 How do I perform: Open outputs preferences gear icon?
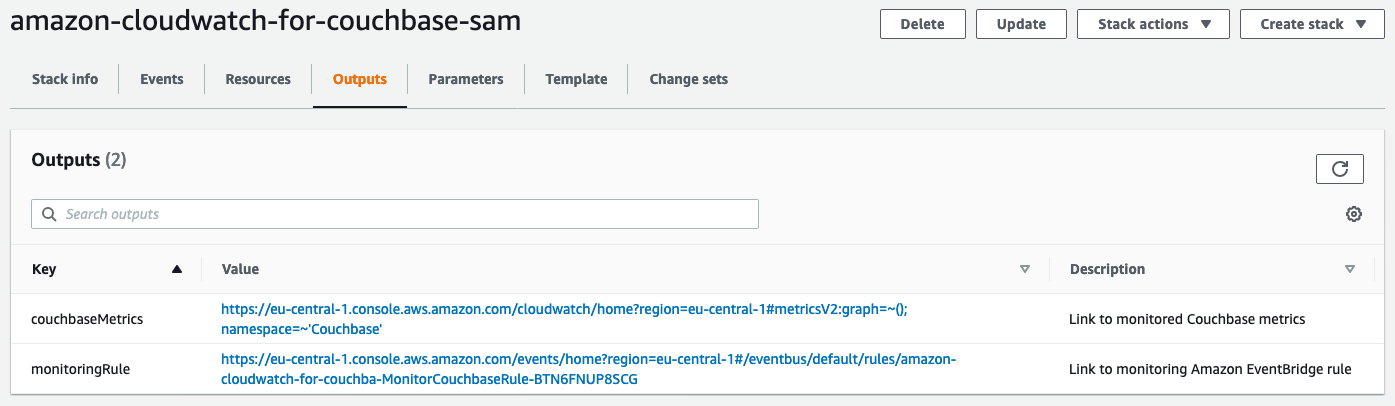pyautogui.click(x=1354, y=214)
